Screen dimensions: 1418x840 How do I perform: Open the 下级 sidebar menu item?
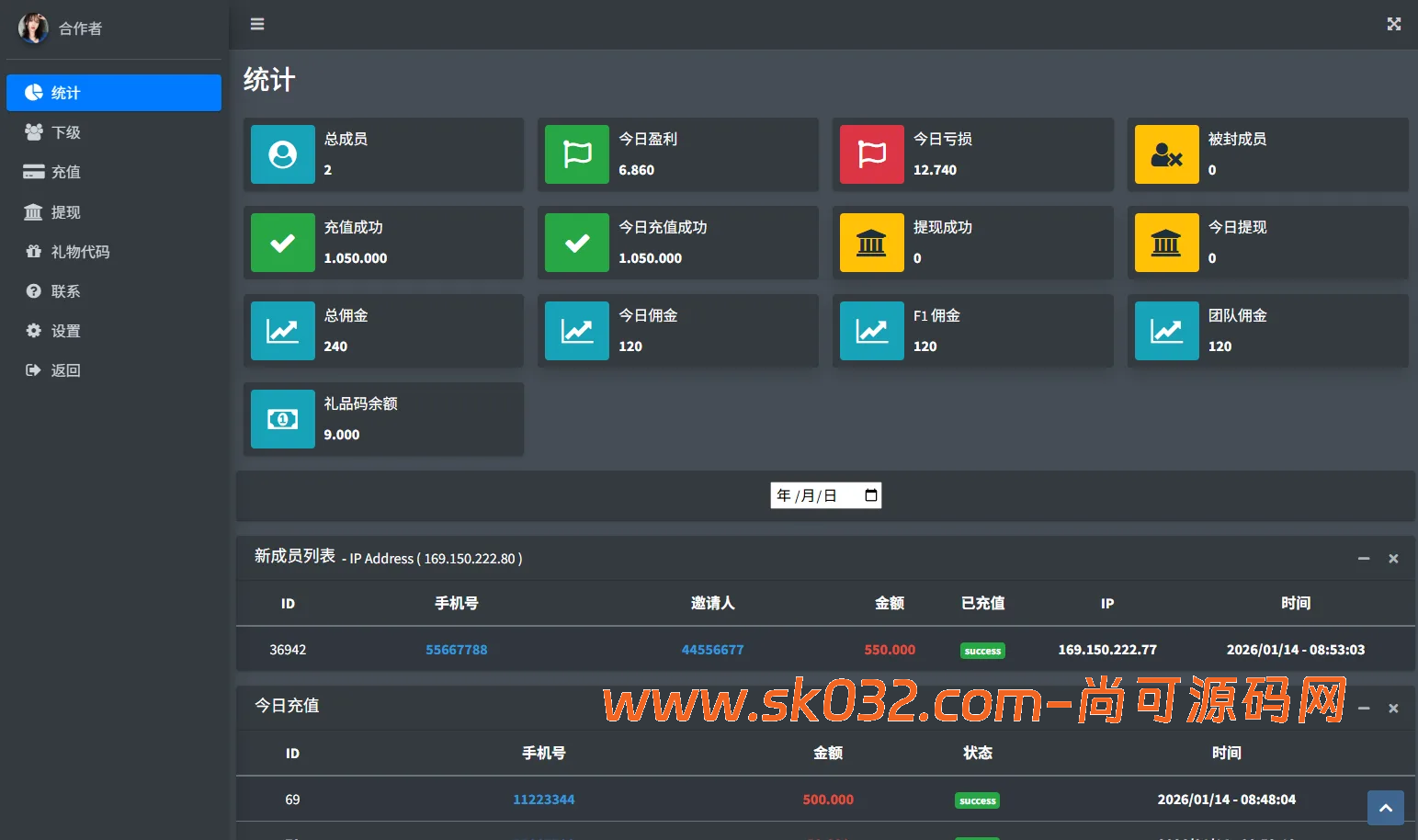point(66,132)
